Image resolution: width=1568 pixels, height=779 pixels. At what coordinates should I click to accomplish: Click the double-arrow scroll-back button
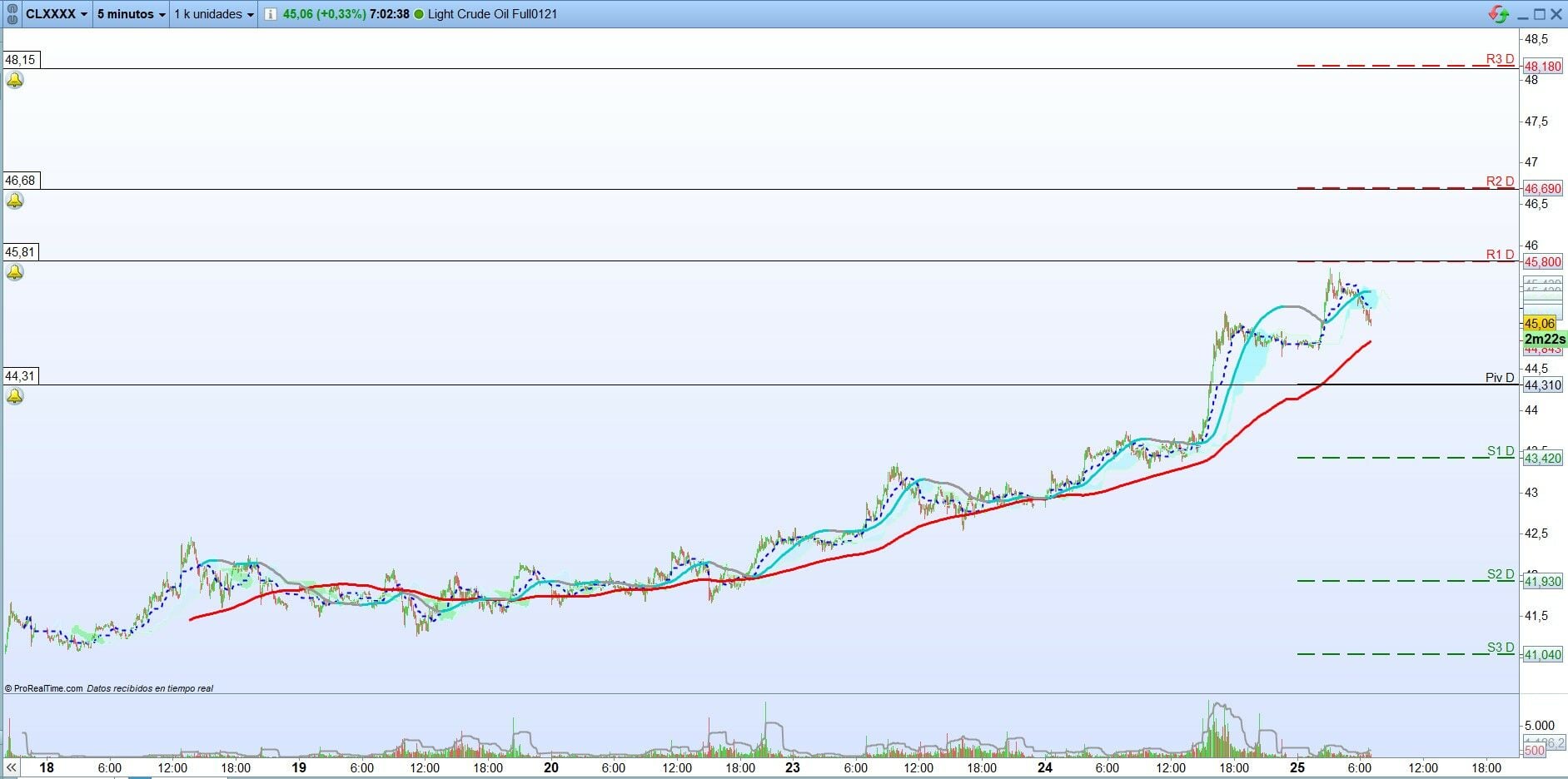tap(12, 767)
